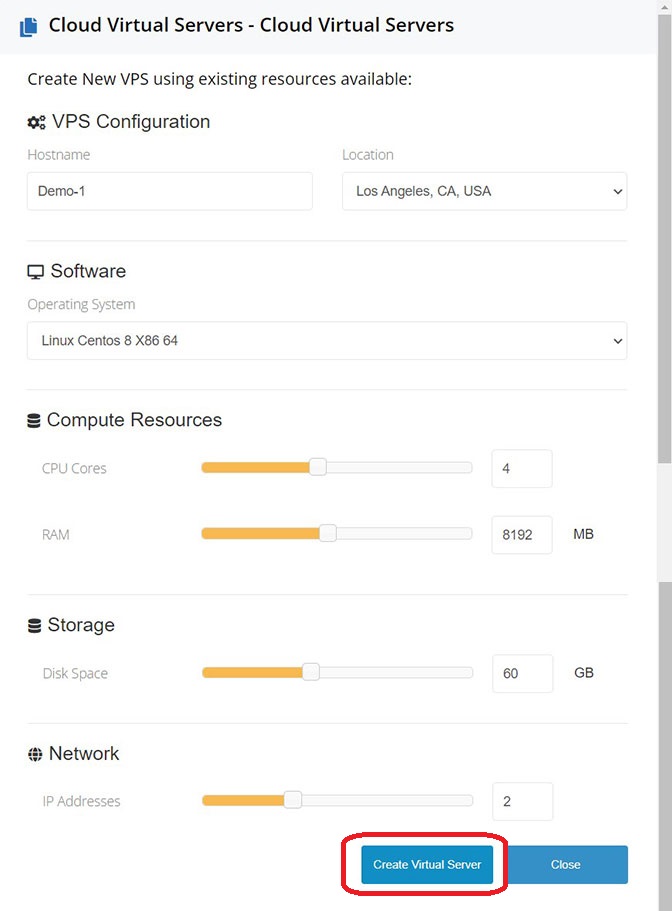Click the CPU Cores value box
This screenshot has width=672, height=911.
tap(522, 468)
